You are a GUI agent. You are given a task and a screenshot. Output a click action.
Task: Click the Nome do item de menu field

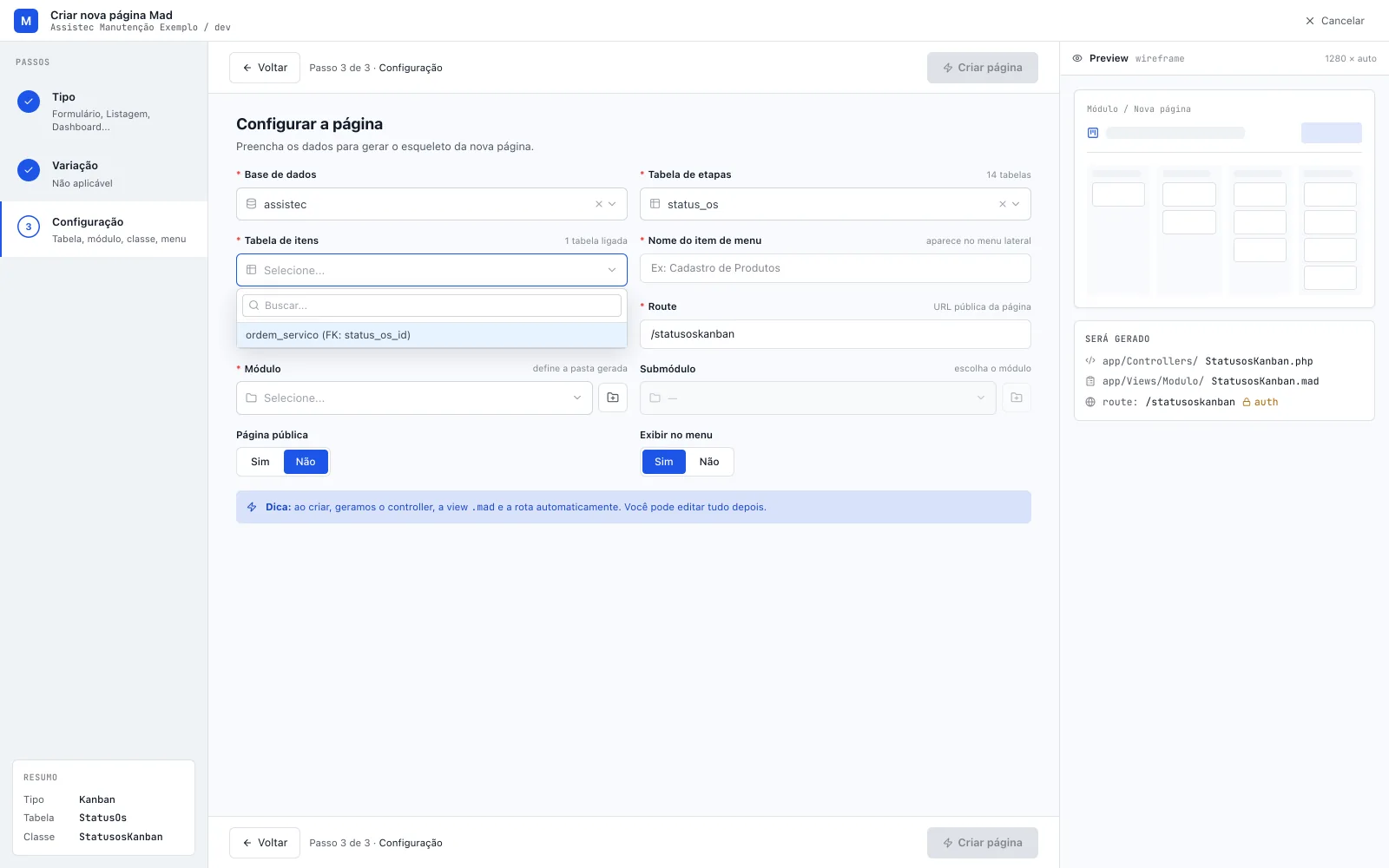[x=835, y=268]
